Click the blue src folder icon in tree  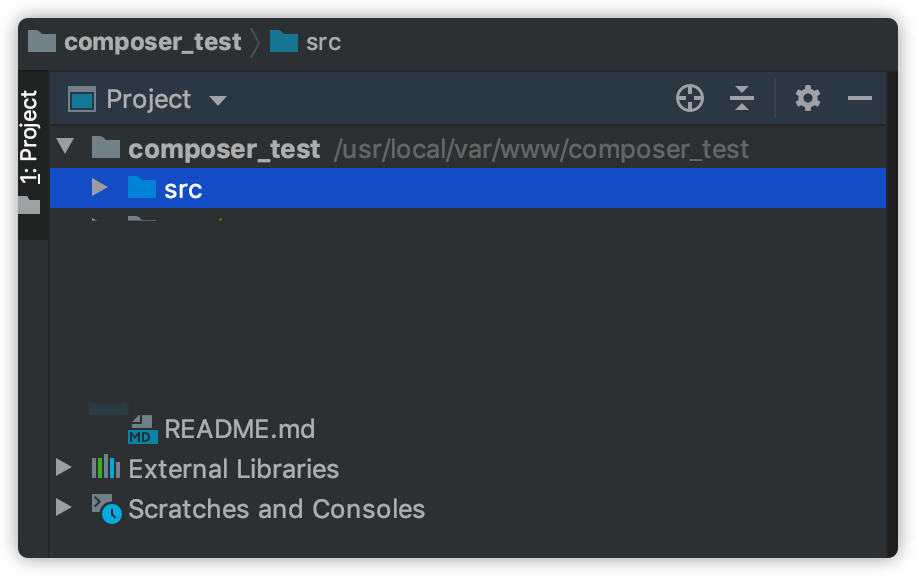pyautogui.click(x=143, y=188)
